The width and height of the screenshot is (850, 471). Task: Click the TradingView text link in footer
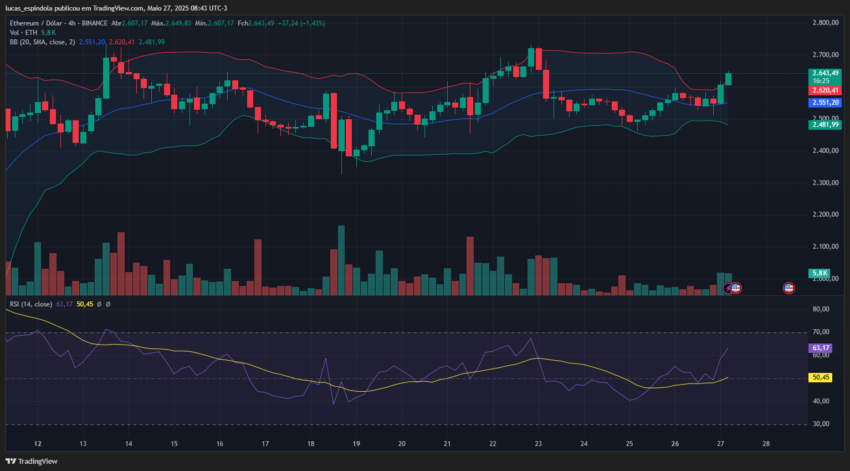(x=37, y=461)
